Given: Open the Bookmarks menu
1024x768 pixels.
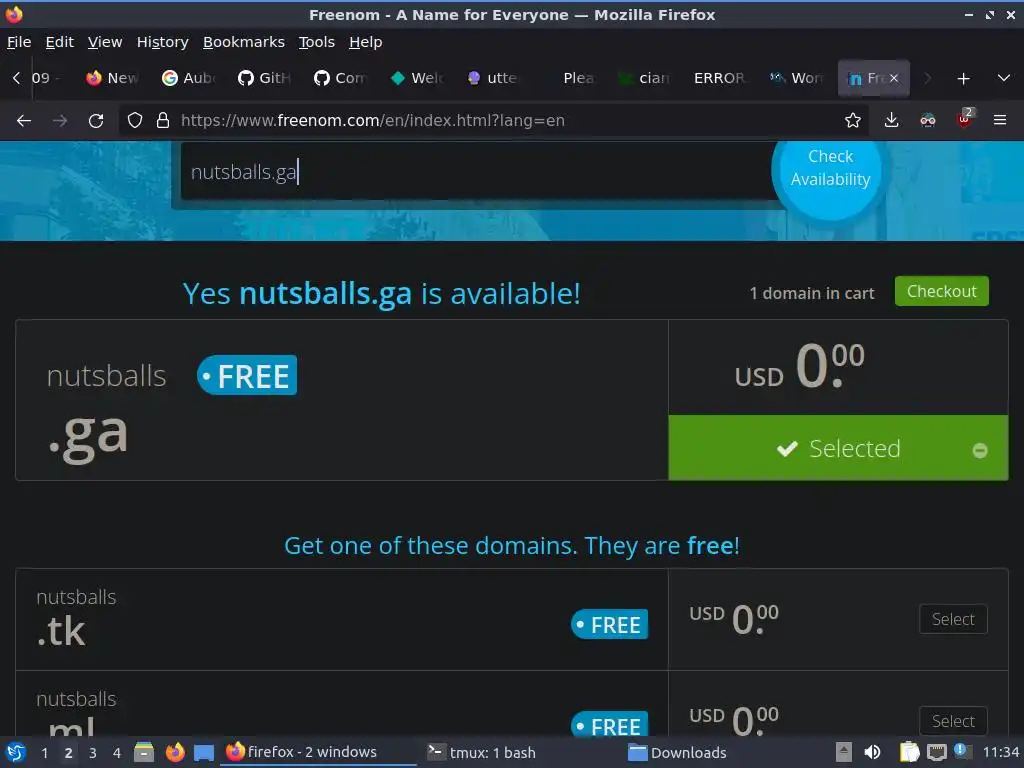Looking at the screenshot, I should point(244,42).
